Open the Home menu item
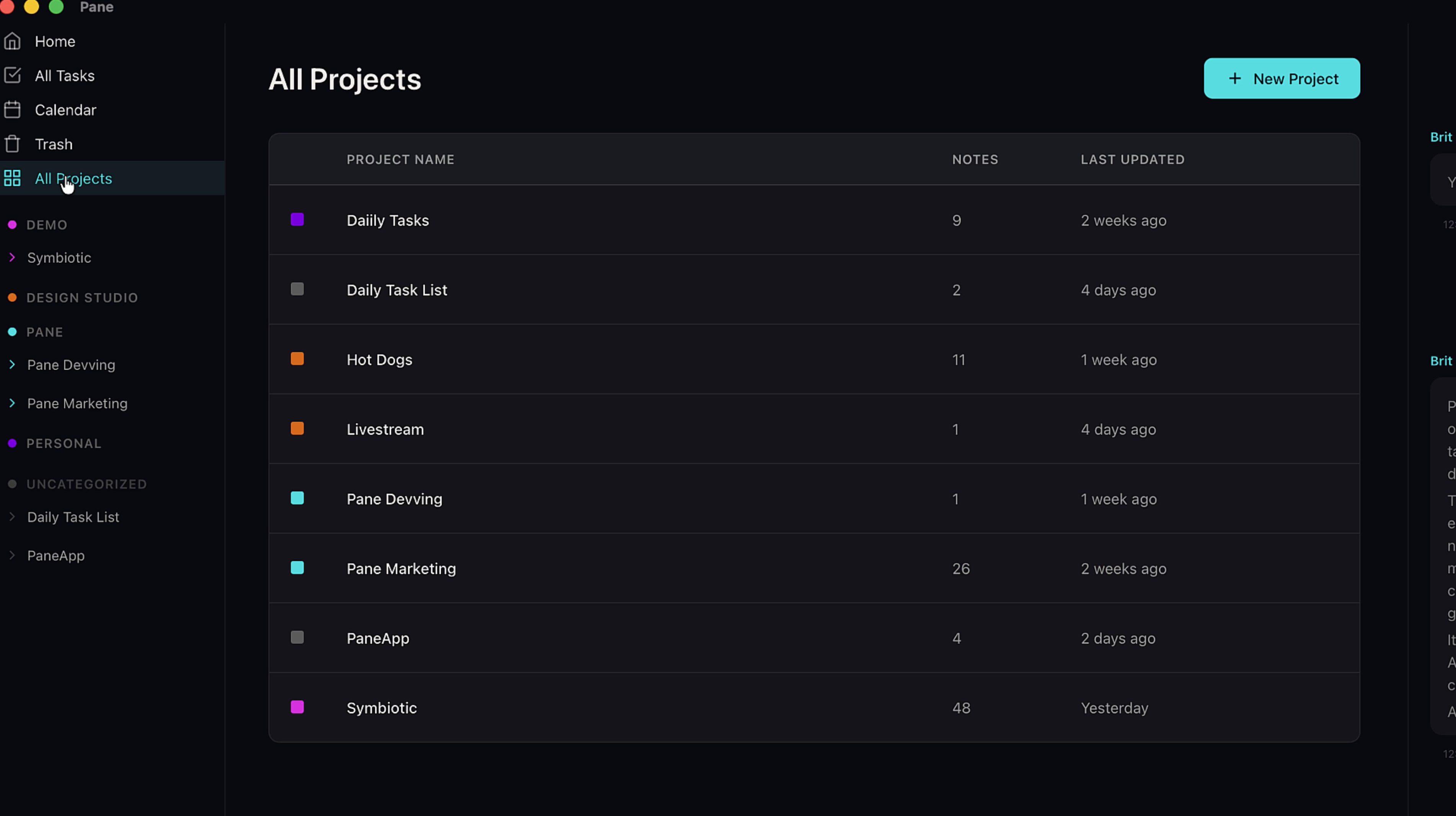 [113, 41]
